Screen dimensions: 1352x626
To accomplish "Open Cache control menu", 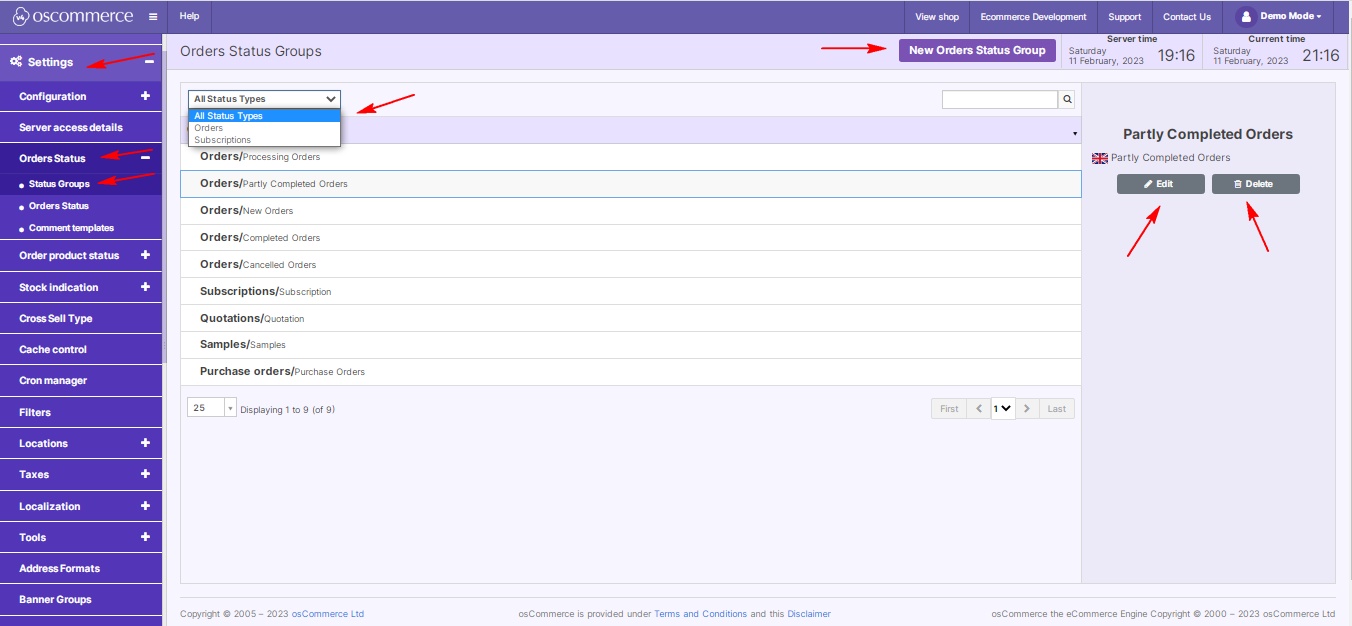I will 81,349.
